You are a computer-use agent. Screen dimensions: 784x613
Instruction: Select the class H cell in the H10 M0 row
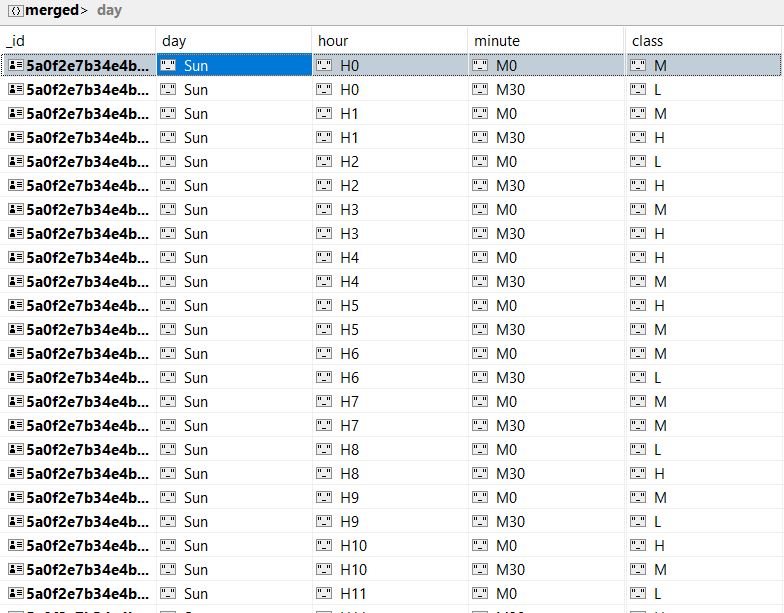point(704,545)
